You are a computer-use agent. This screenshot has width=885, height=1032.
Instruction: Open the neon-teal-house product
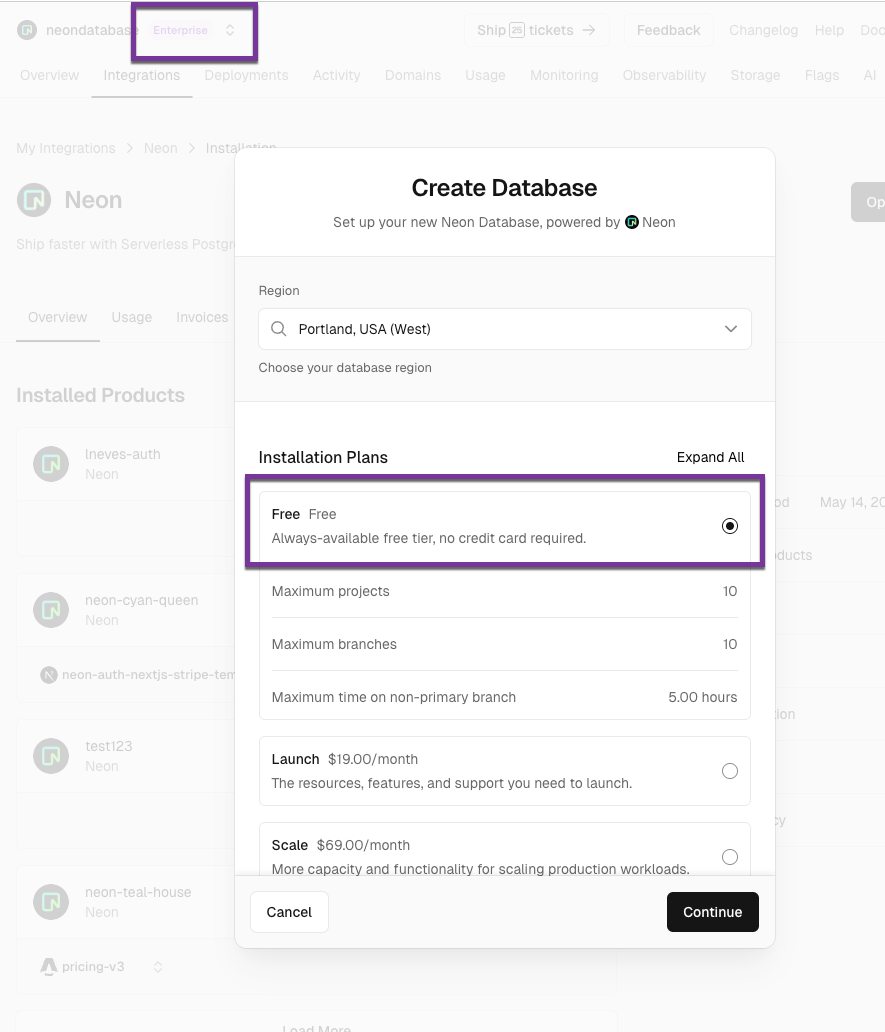point(138,892)
